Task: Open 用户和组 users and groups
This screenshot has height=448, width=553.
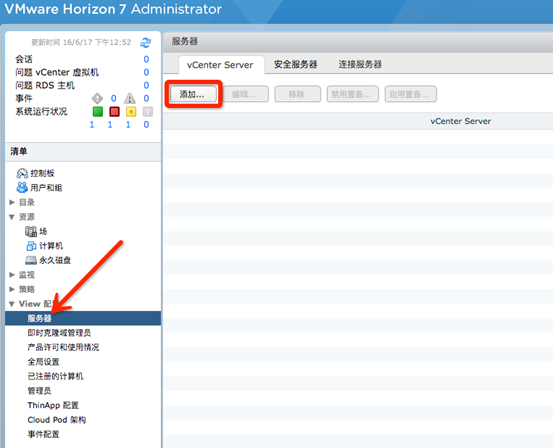Action: [39, 188]
